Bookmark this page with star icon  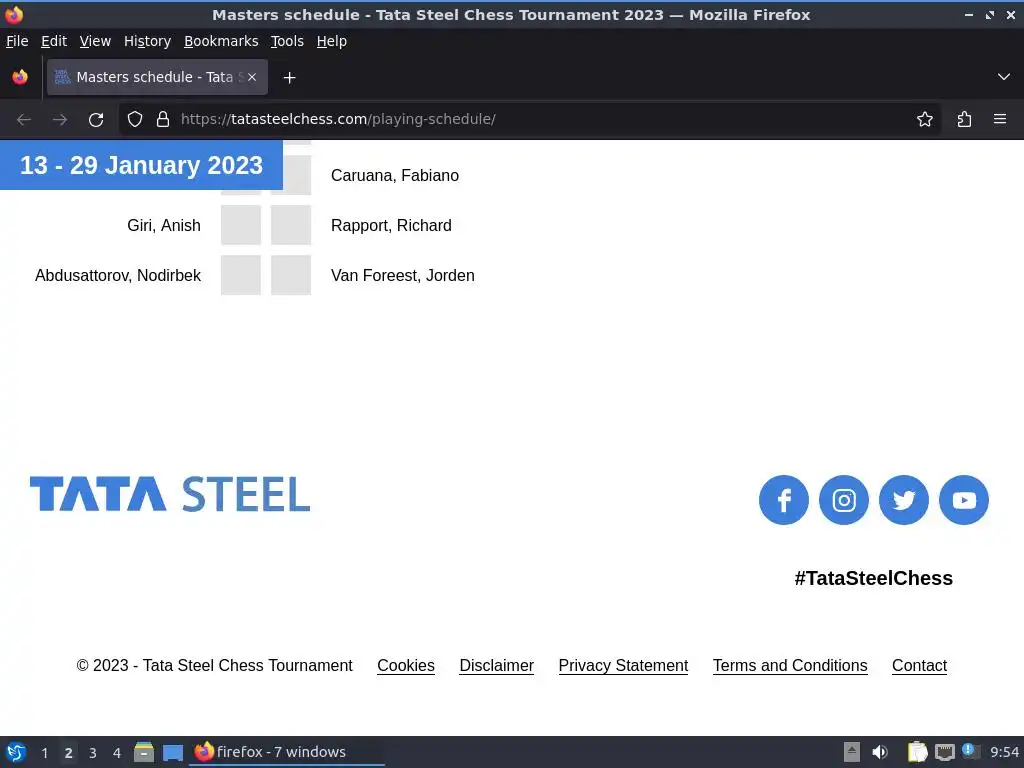(x=925, y=120)
